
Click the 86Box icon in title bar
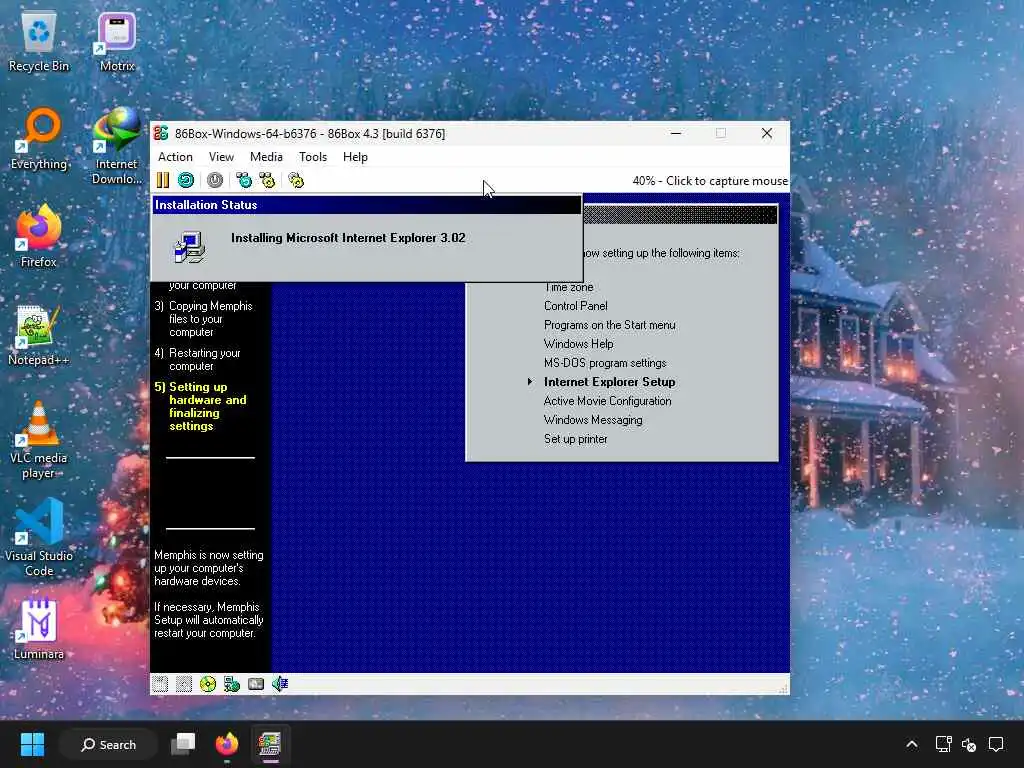(x=161, y=133)
